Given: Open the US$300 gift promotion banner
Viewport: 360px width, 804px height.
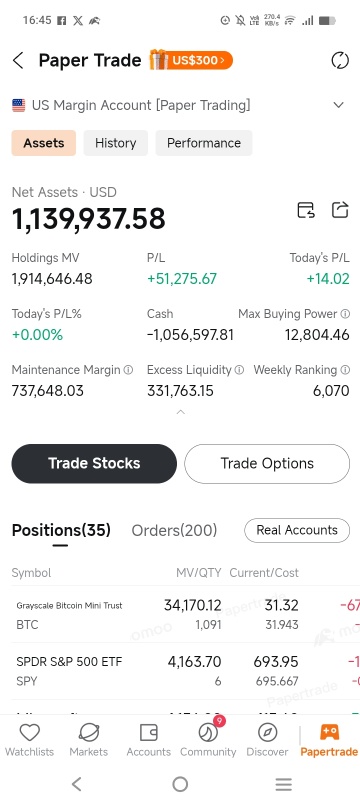Looking at the screenshot, I should 191,60.
